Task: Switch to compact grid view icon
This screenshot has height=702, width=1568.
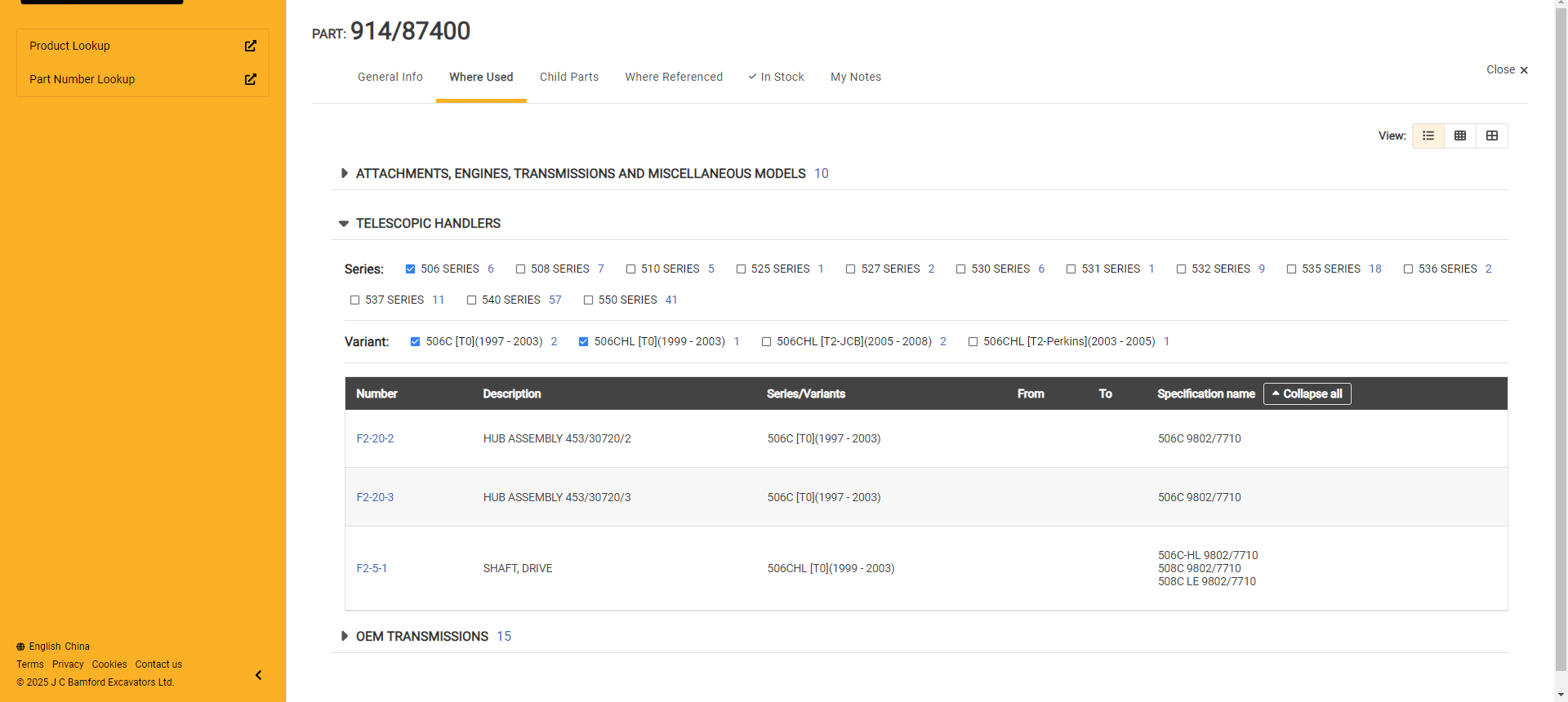Action: (x=1460, y=136)
